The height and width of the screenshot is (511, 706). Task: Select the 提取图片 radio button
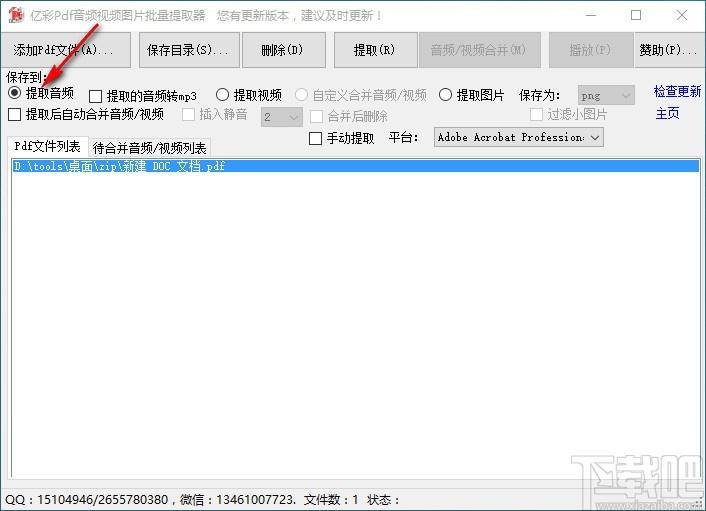(x=445, y=95)
